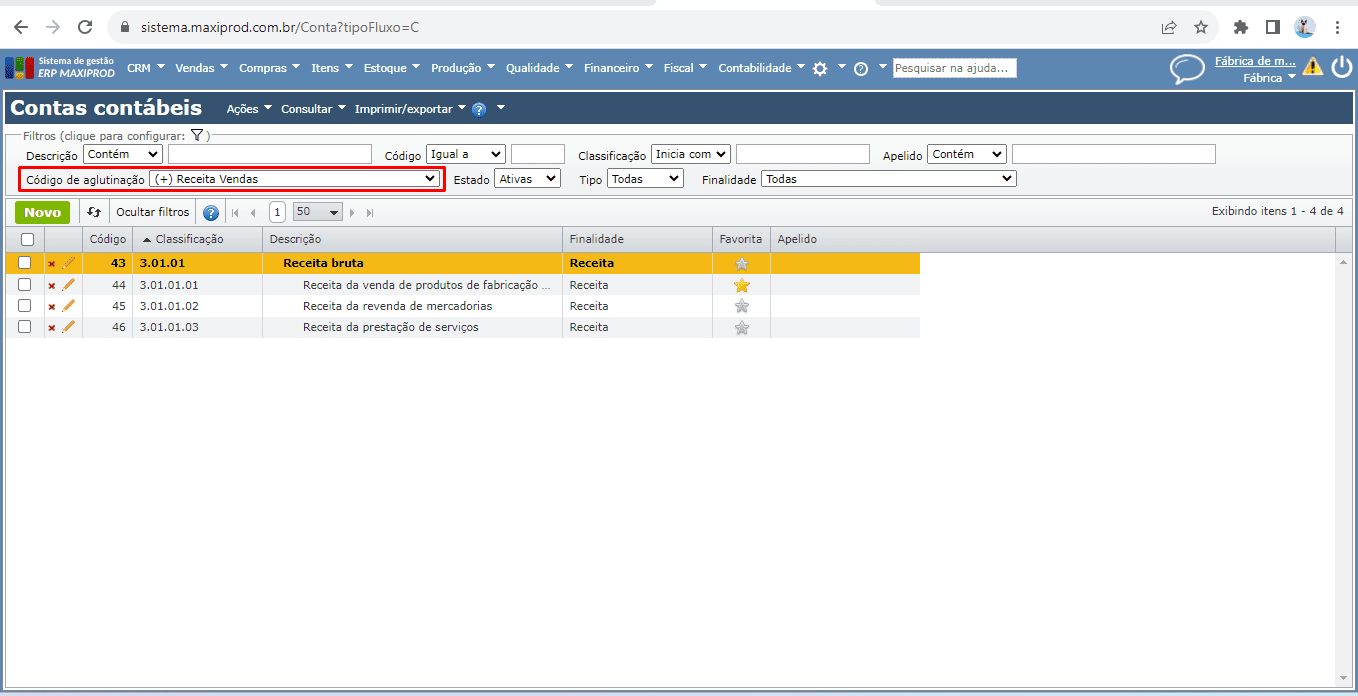Expand the Estado filter dropdown
Image resolution: width=1358 pixels, height=696 pixels.
coord(528,179)
